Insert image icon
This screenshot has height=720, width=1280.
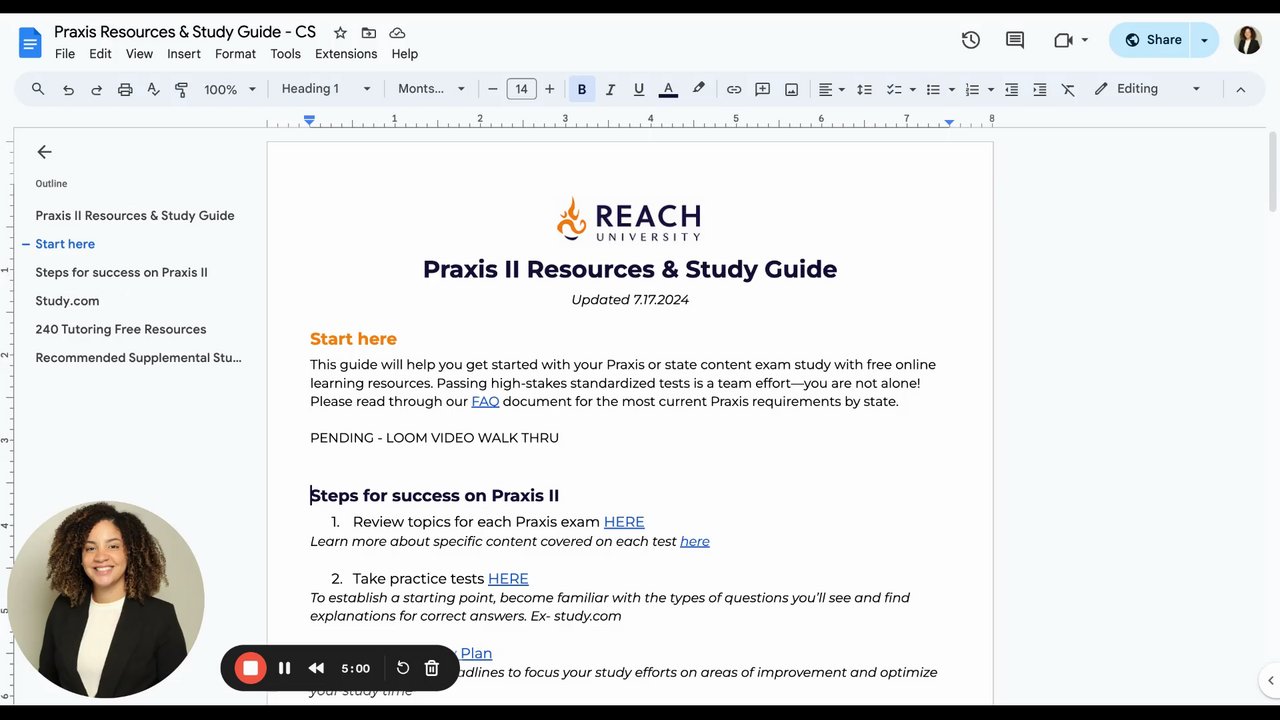click(792, 89)
